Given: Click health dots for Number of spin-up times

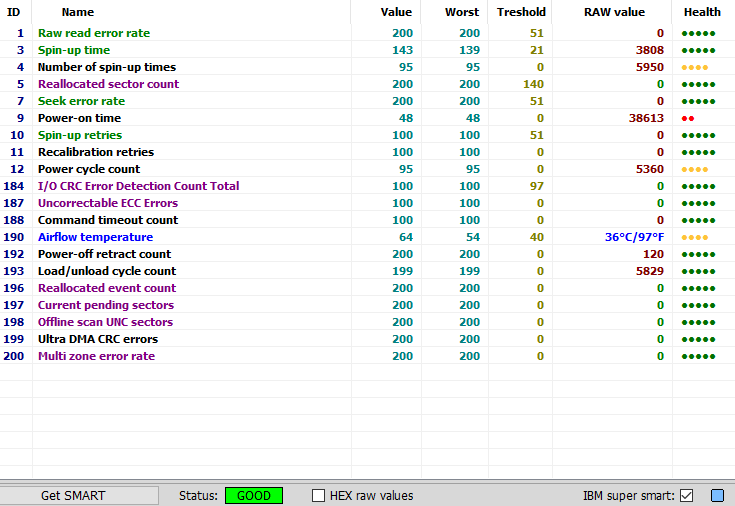Looking at the screenshot, I should (x=694, y=67).
